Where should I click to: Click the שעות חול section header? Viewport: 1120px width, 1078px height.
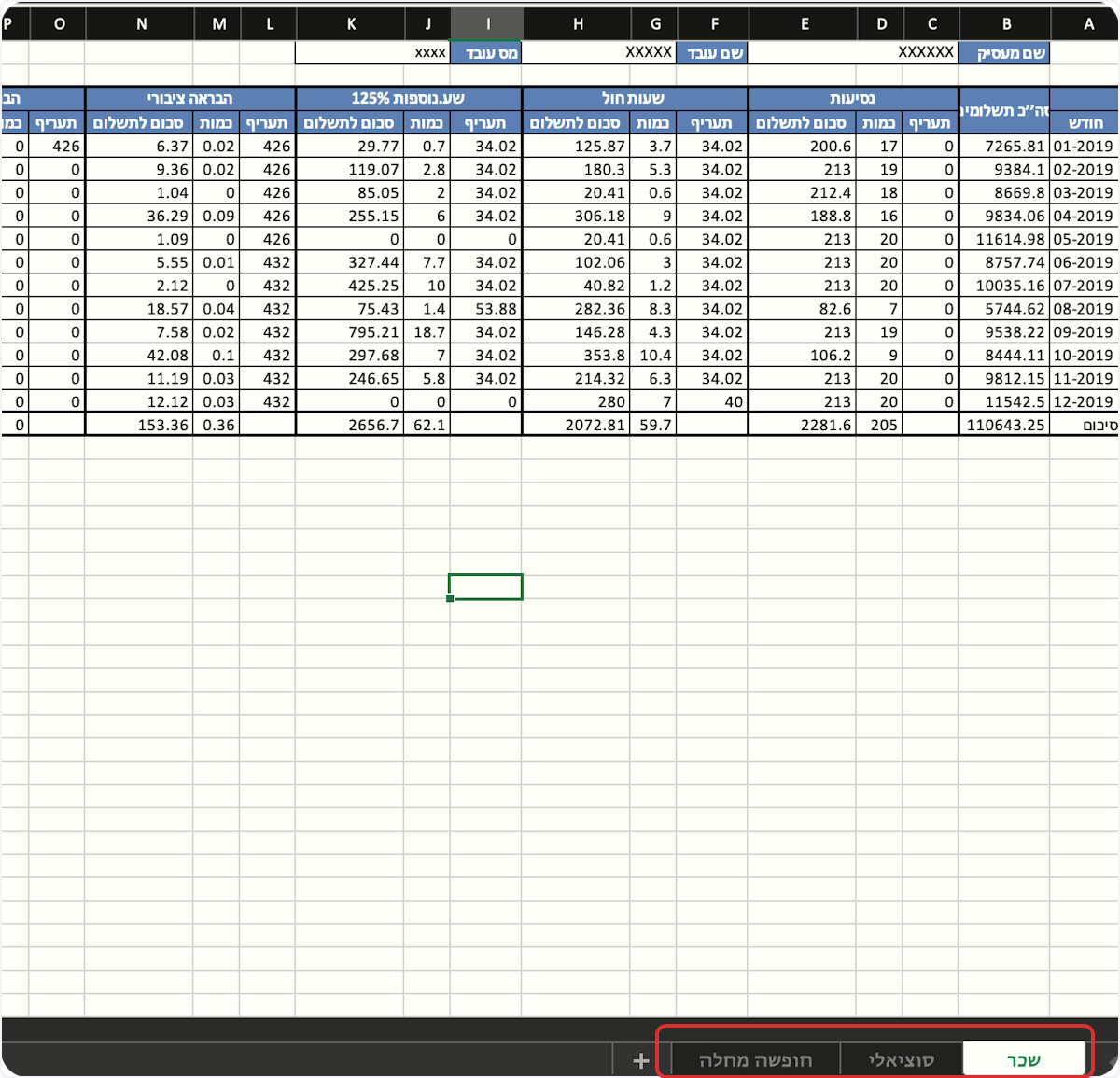point(633,97)
